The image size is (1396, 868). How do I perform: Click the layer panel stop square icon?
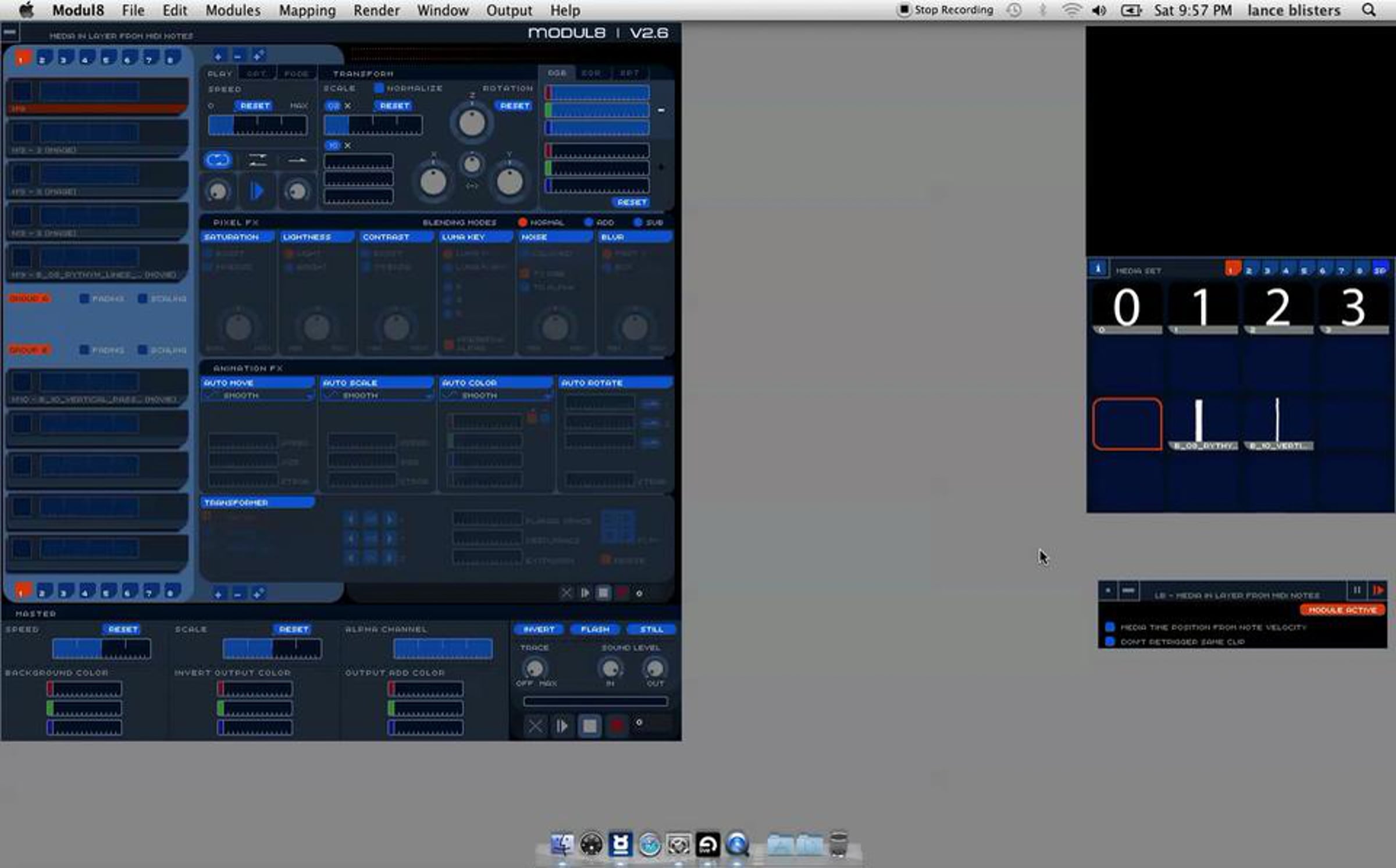(x=603, y=593)
